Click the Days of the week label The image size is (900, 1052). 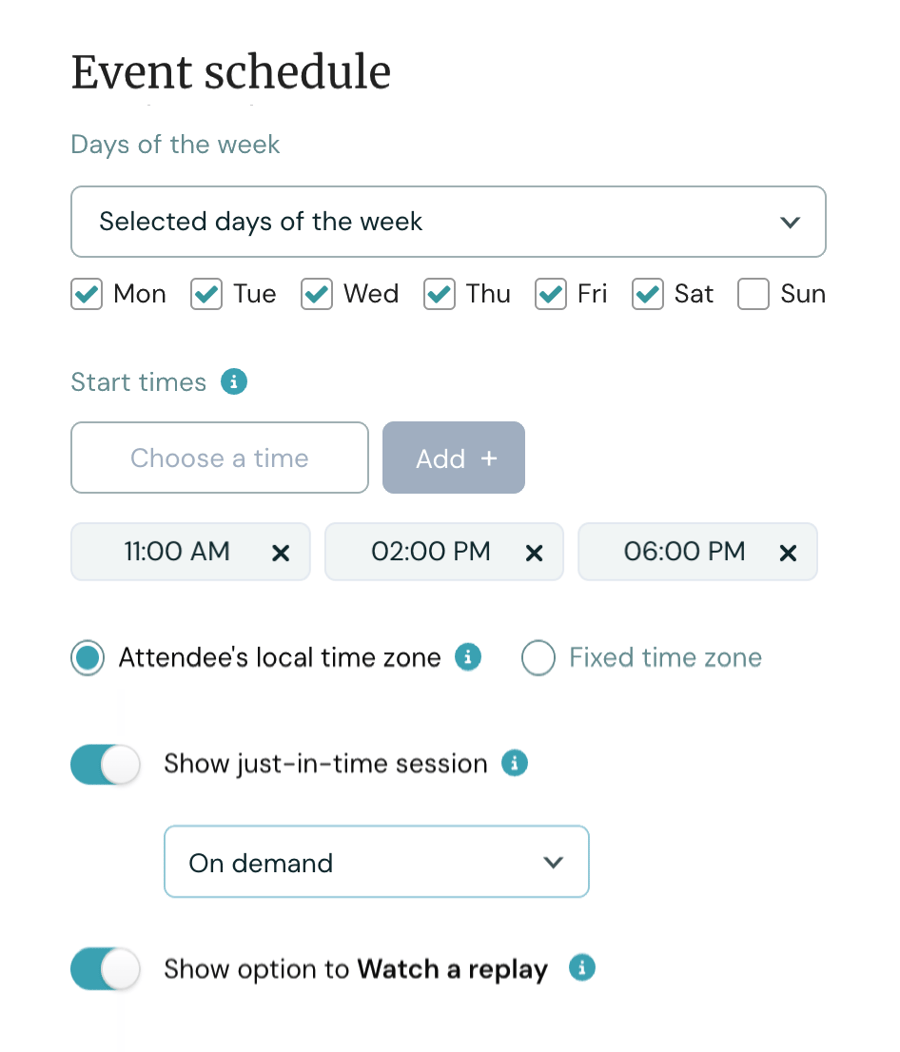[x=174, y=144]
